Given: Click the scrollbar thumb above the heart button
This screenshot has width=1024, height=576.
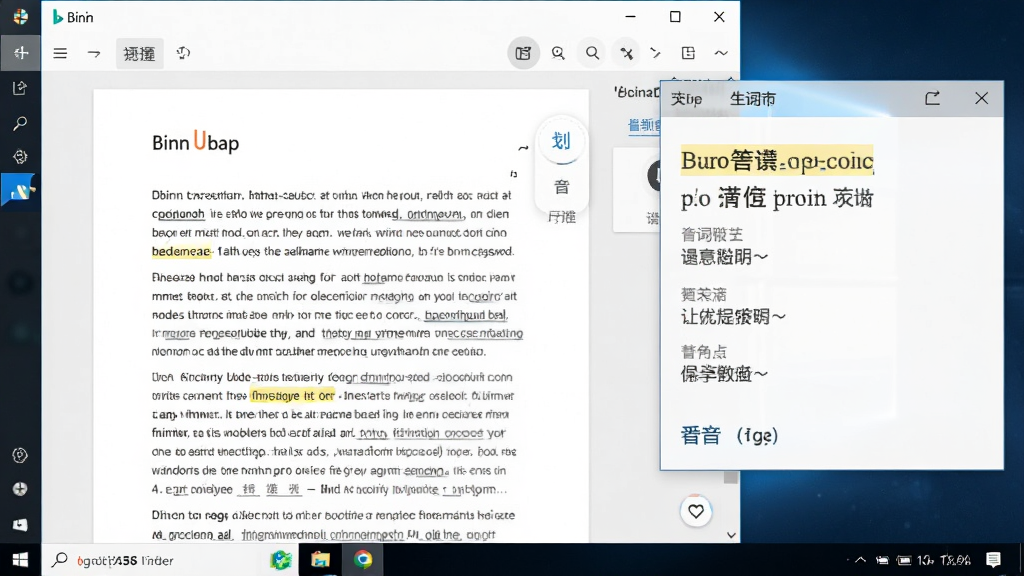Looking at the screenshot, I should click(x=731, y=477).
